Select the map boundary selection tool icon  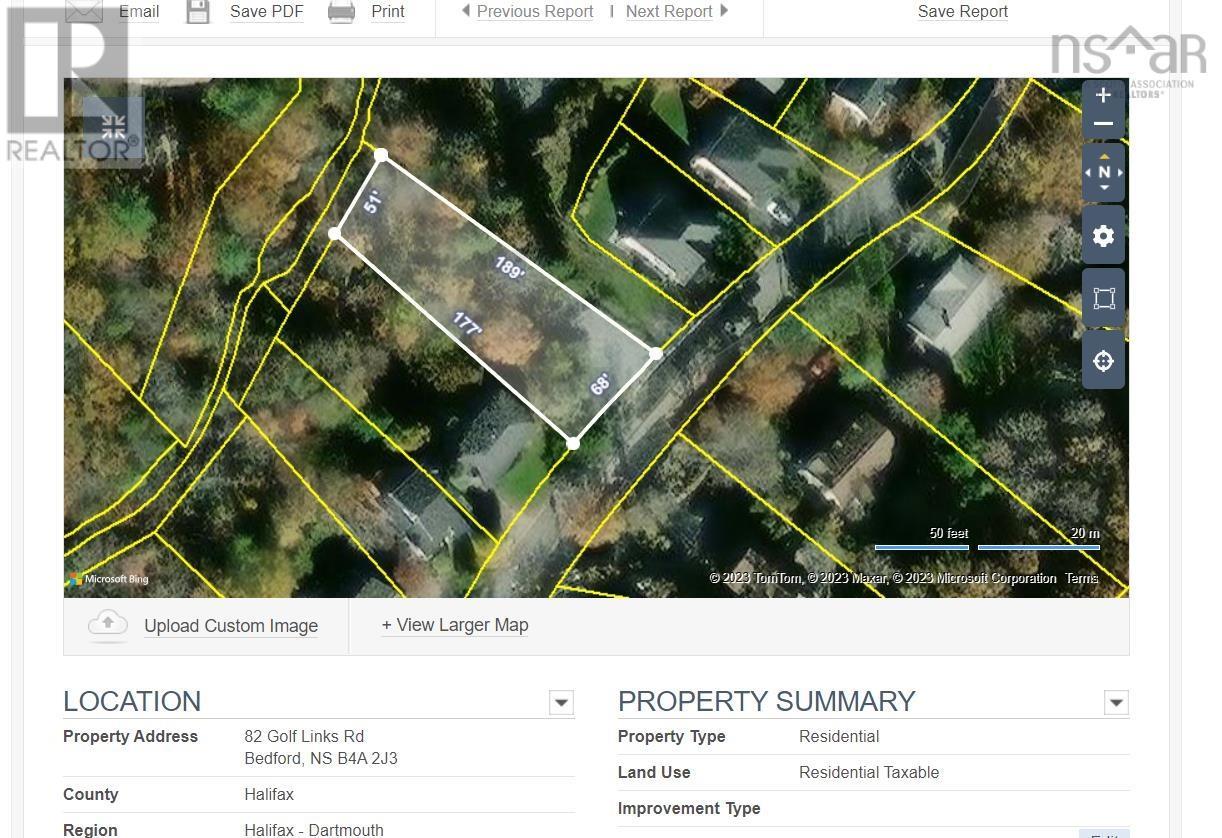point(1103,297)
